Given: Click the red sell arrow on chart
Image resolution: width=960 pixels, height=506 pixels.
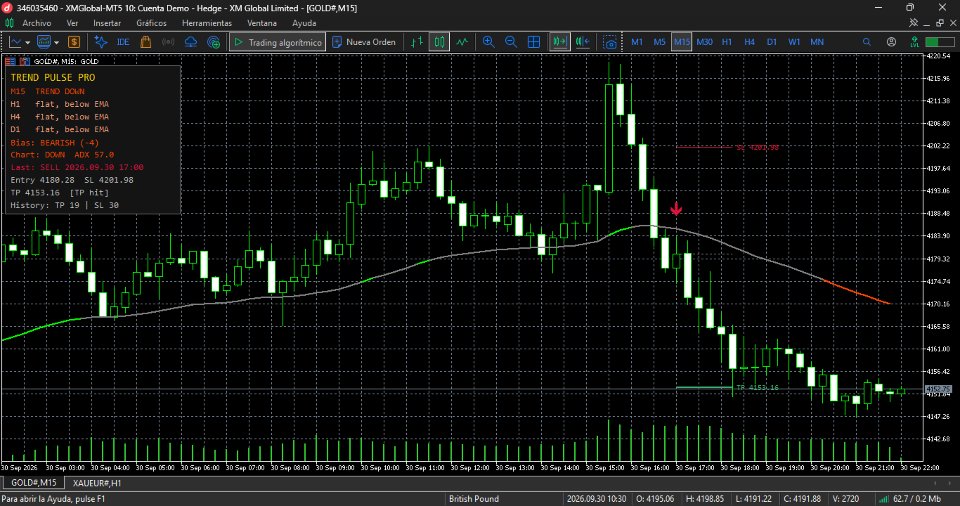Looking at the screenshot, I should [x=676, y=209].
